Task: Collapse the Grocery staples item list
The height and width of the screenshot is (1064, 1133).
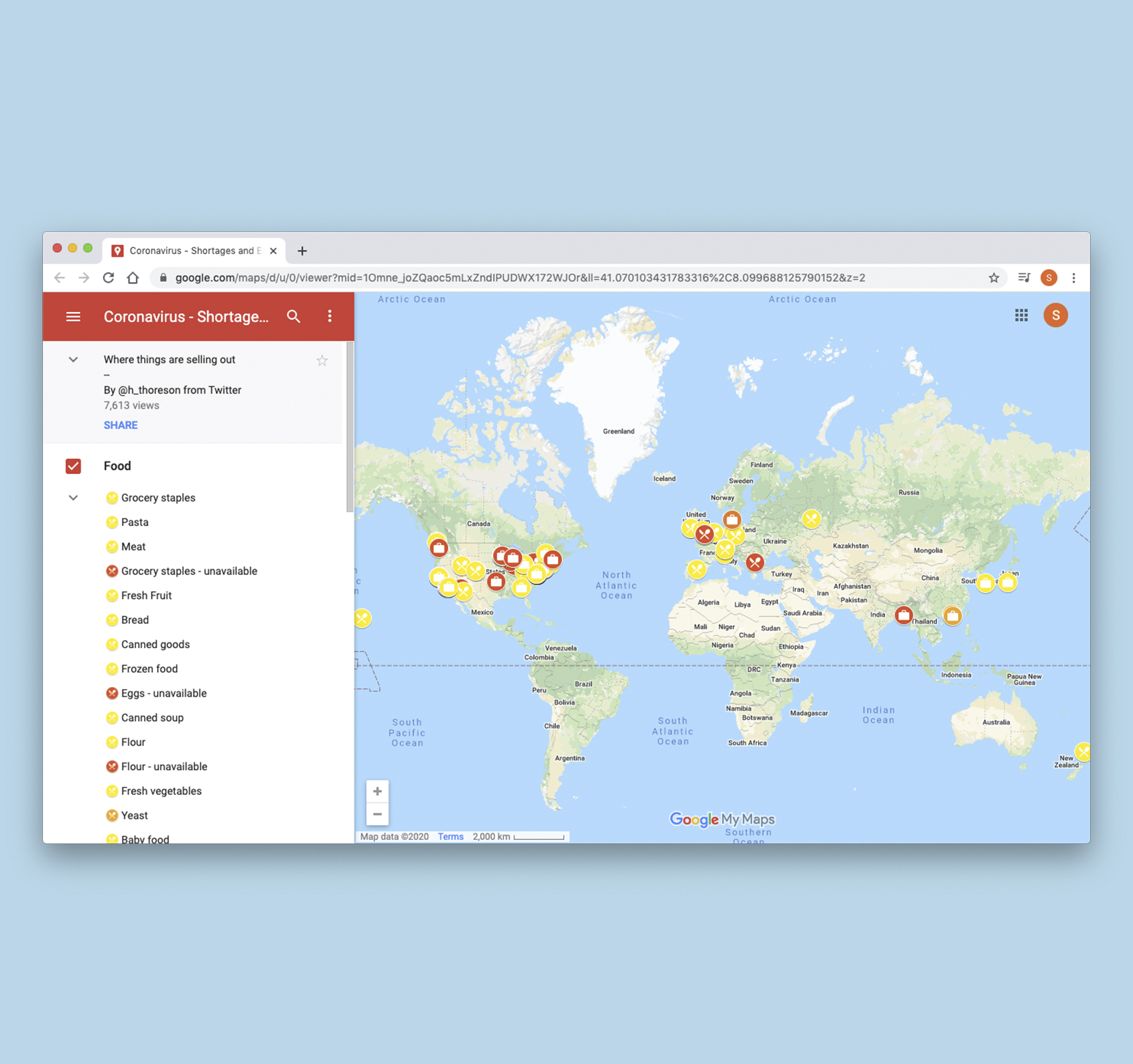Action: [73, 498]
